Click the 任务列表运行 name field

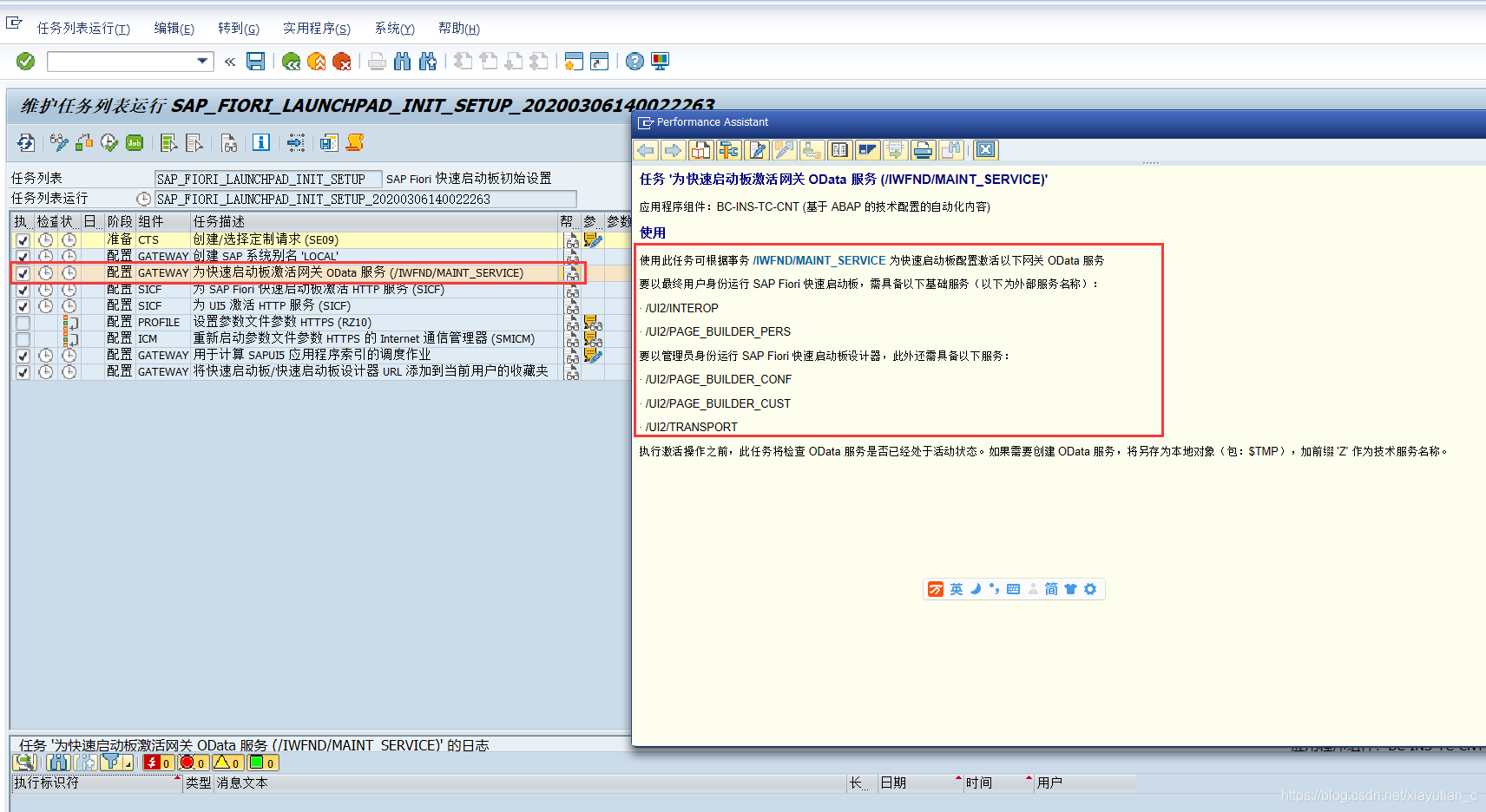[365, 199]
